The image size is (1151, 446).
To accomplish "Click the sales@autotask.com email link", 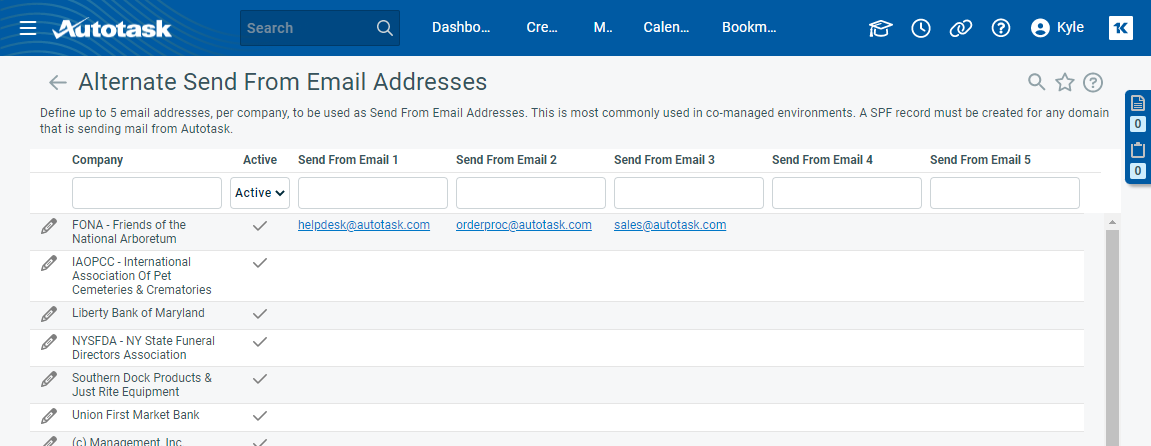I will click(x=670, y=225).
